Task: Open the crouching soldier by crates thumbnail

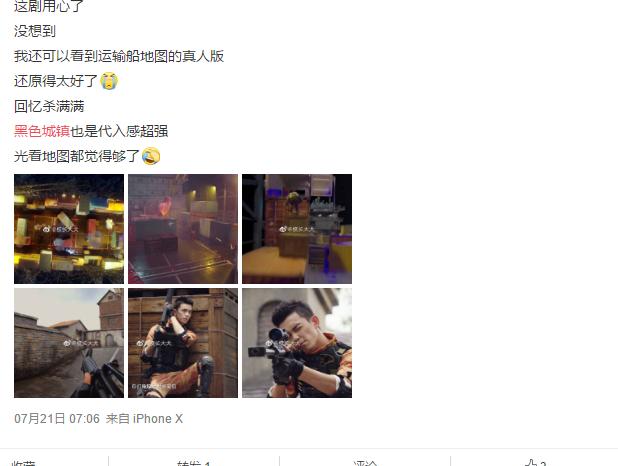Action: coord(183,343)
